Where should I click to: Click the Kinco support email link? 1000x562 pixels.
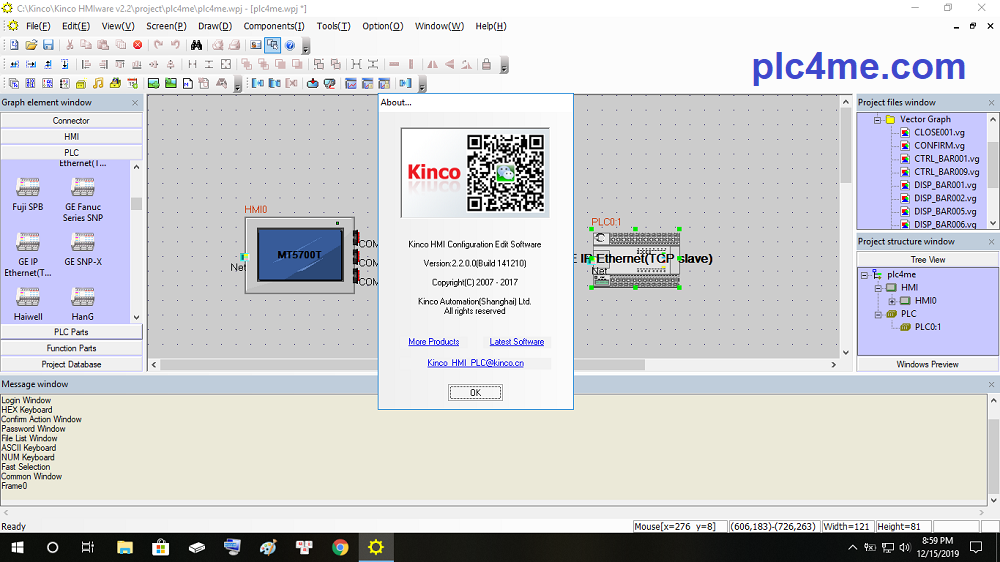click(475, 363)
